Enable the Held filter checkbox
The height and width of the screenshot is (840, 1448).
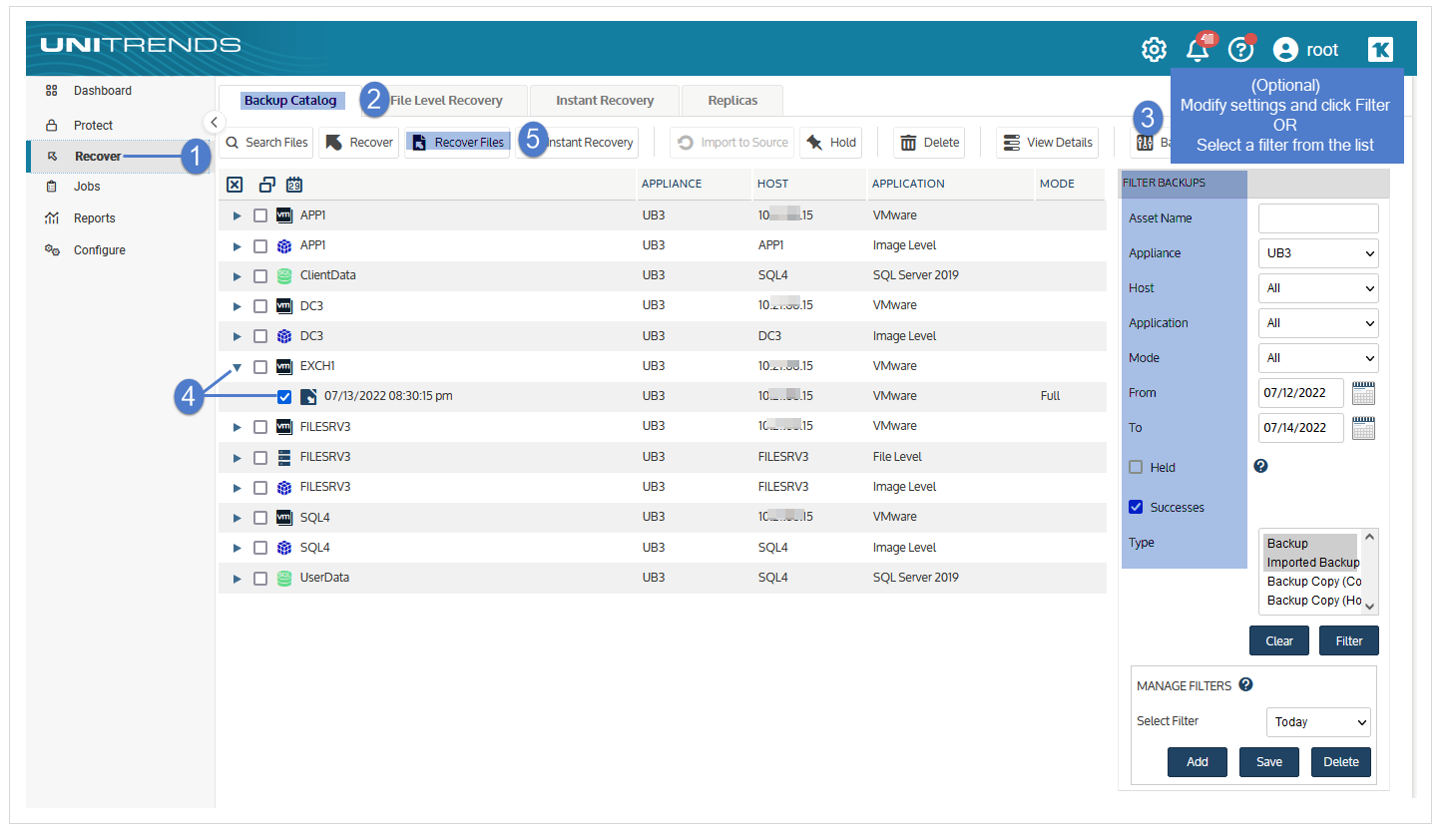point(1136,467)
